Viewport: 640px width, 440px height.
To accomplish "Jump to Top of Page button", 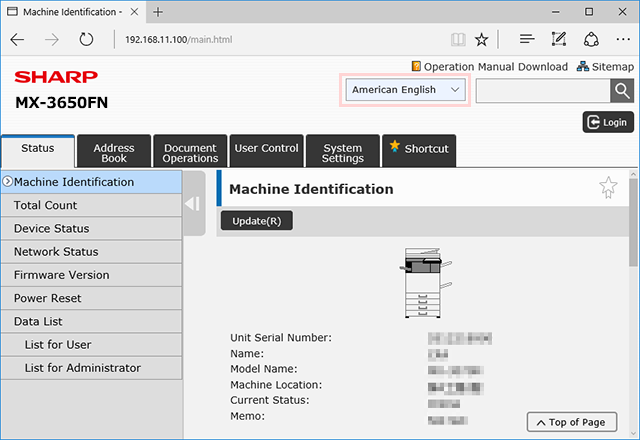I will pos(572,422).
